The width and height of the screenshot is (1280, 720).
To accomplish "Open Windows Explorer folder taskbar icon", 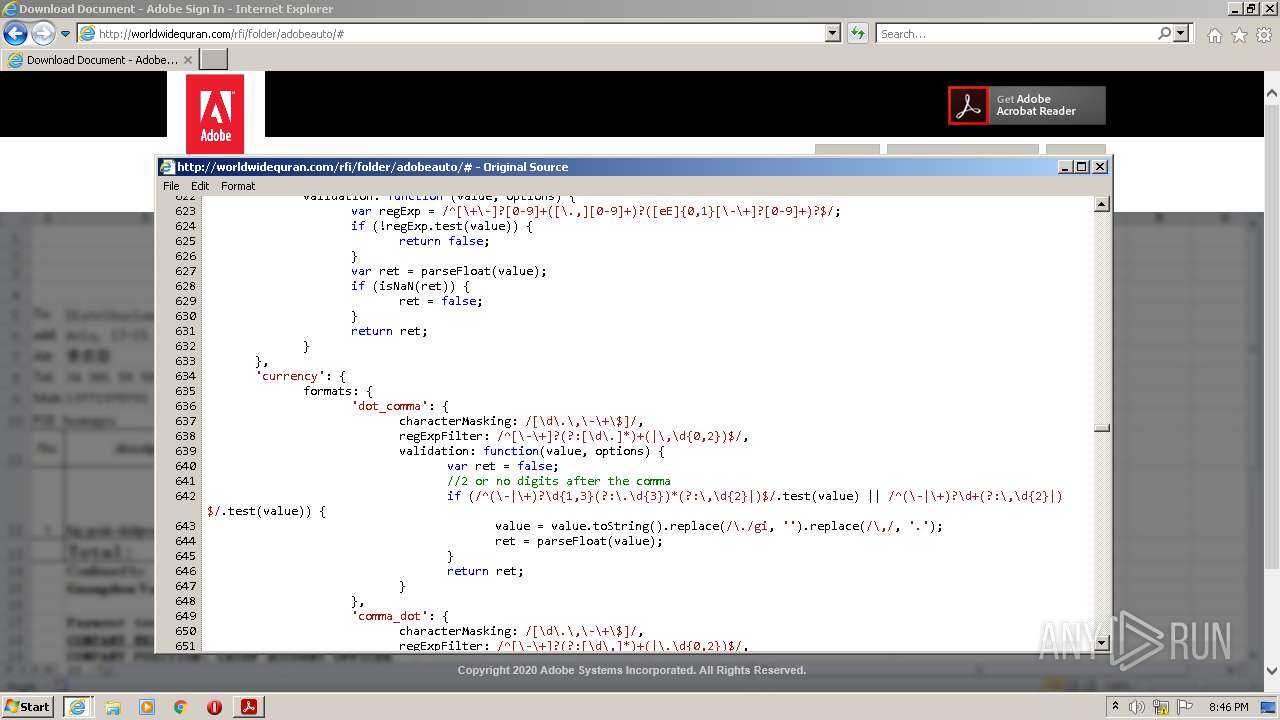I will 113,707.
